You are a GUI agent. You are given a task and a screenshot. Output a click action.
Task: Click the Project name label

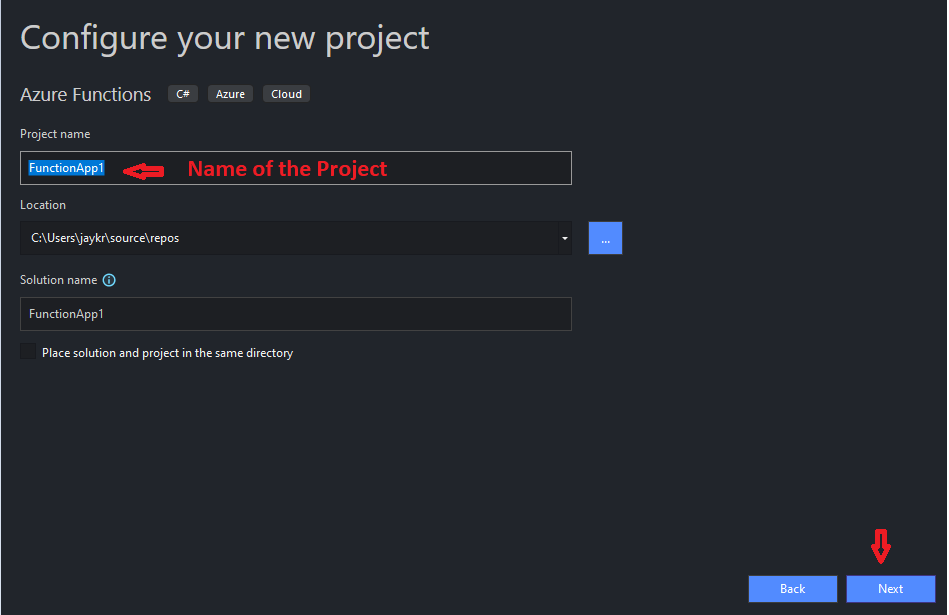pos(55,134)
